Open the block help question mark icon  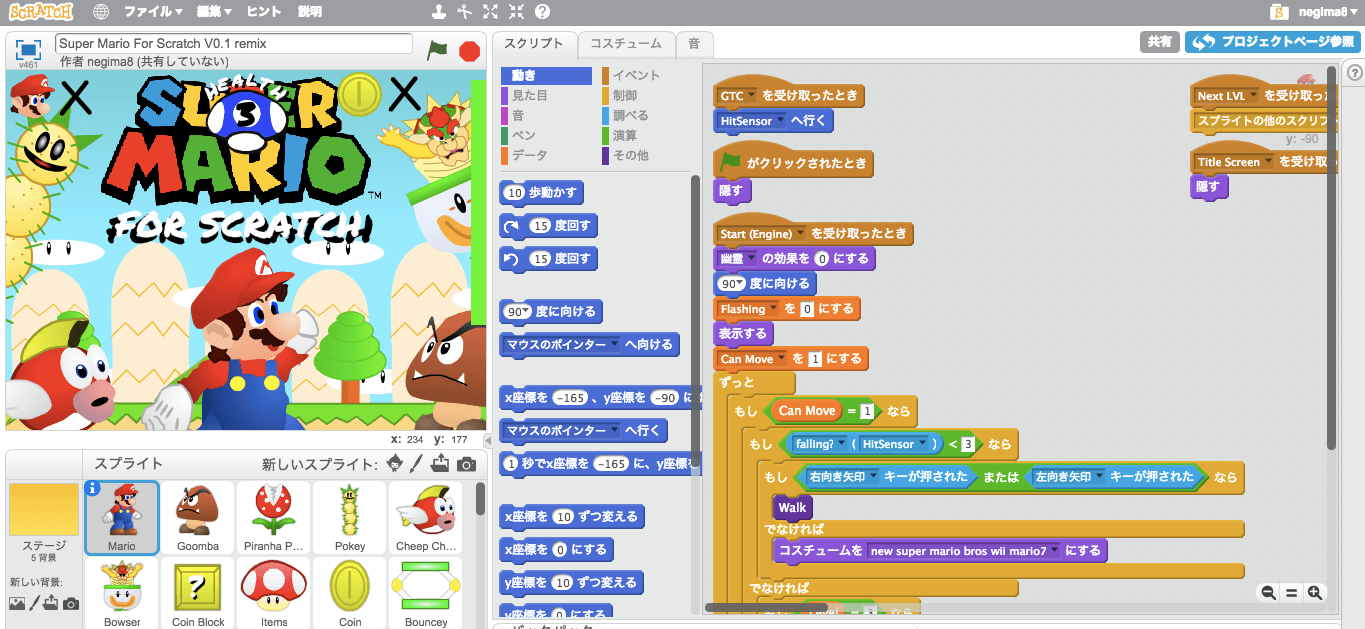click(x=542, y=13)
